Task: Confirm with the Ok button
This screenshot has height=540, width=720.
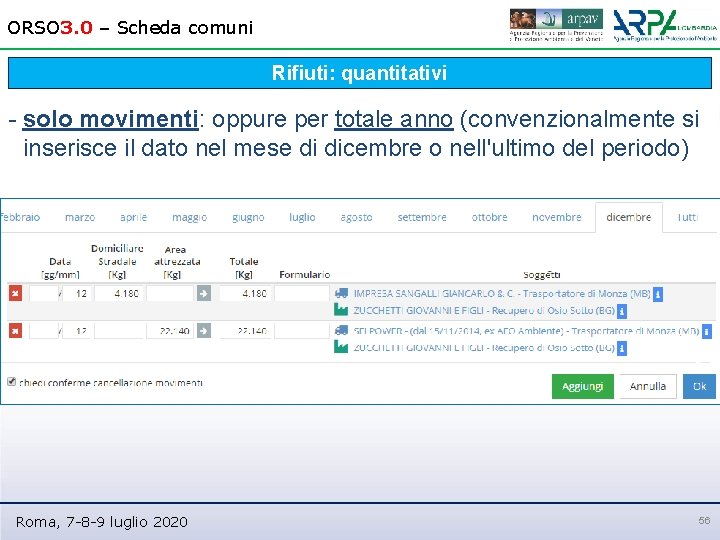Action: click(x=699, y=386)
